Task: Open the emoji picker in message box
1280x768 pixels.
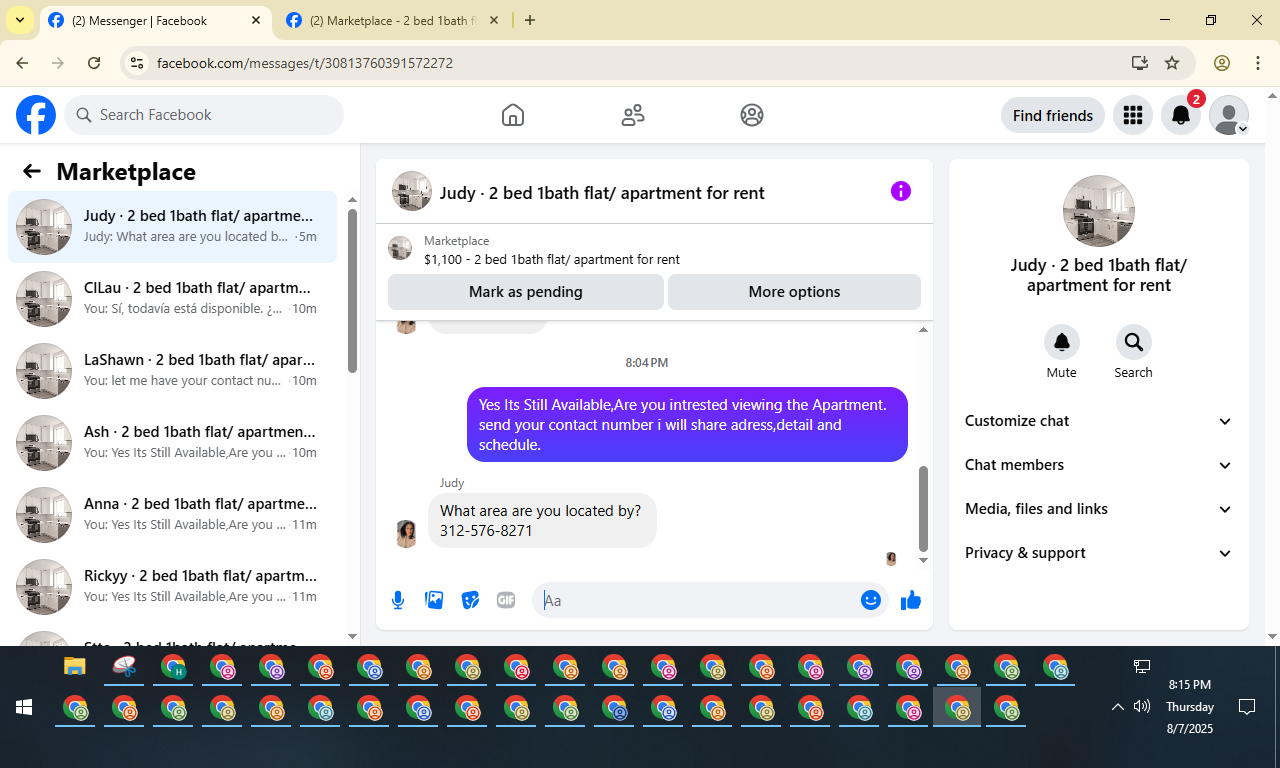Action: 871,600
